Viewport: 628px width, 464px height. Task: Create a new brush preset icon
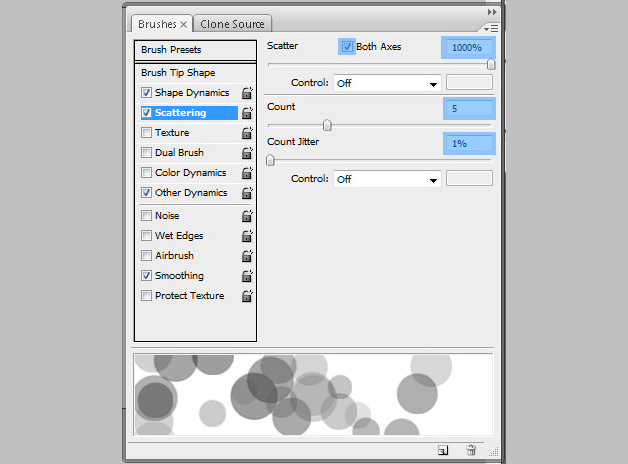coord(443,450)
